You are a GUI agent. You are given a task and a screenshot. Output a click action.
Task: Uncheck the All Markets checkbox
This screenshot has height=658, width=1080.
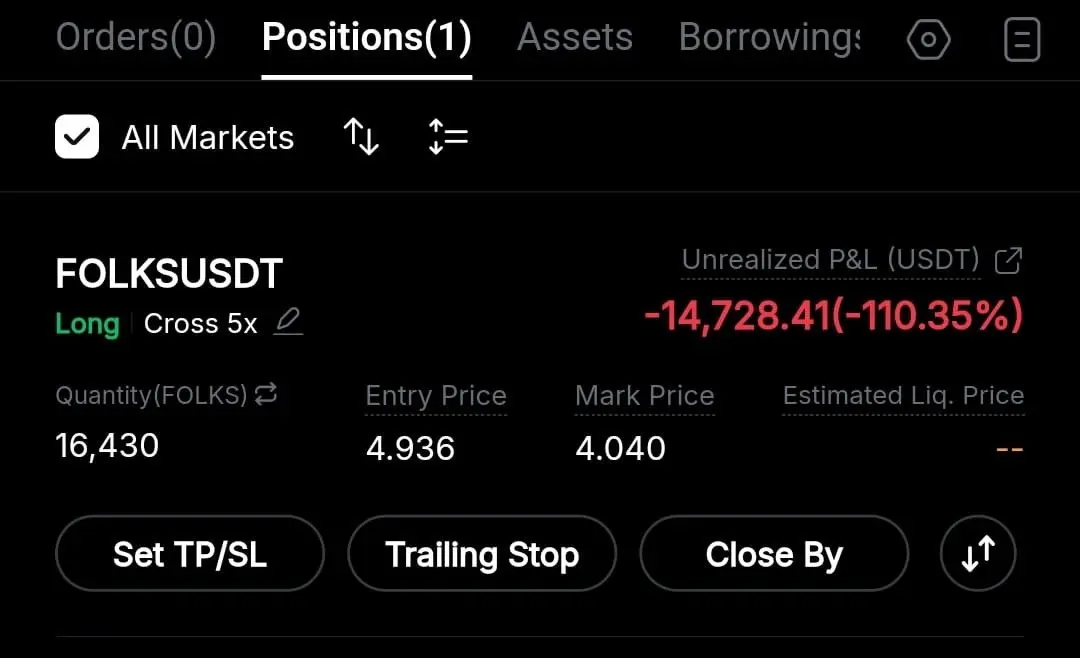tap(77, 137)
